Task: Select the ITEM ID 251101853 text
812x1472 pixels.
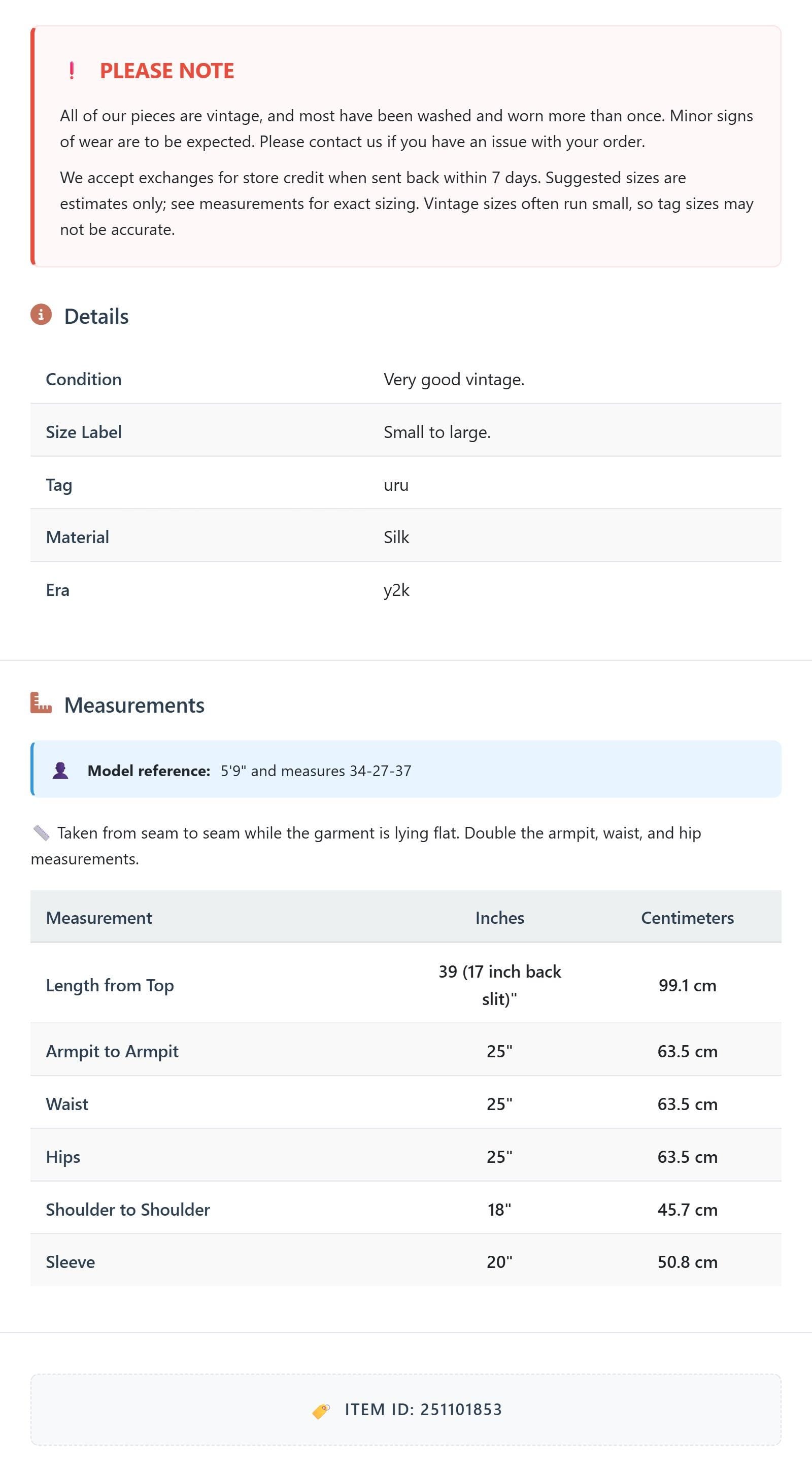Action: 423,1410
